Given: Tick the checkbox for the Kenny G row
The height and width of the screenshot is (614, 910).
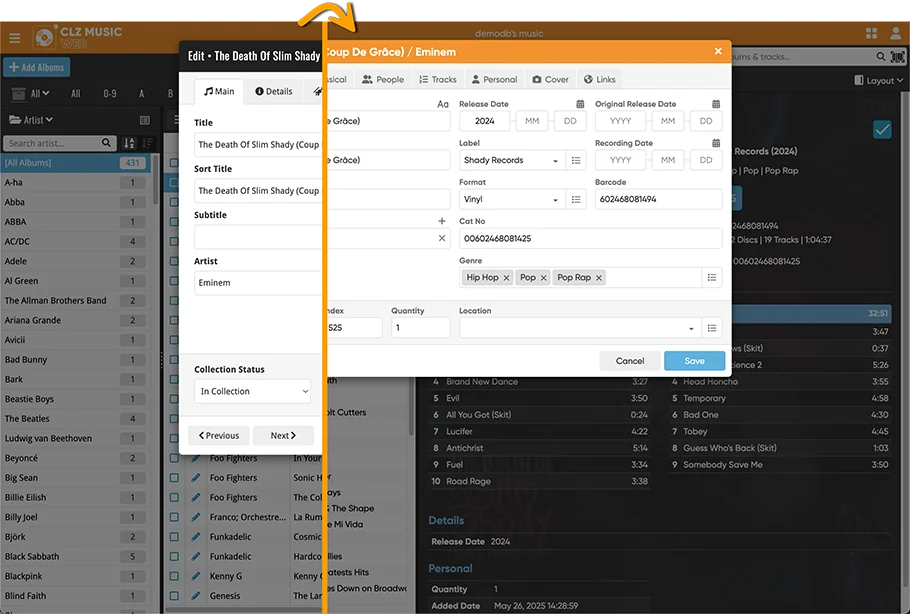Looking at the screenshot, I should point(174,576).
